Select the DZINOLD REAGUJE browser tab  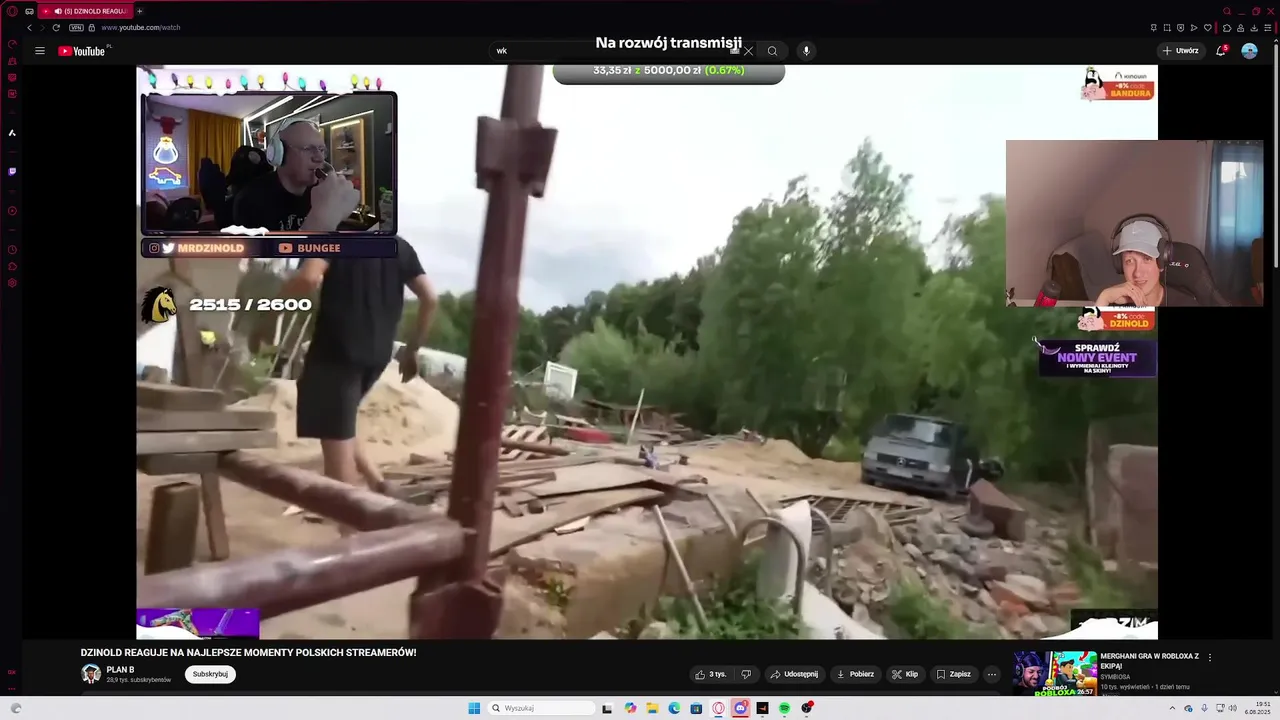tap(87, 11)
